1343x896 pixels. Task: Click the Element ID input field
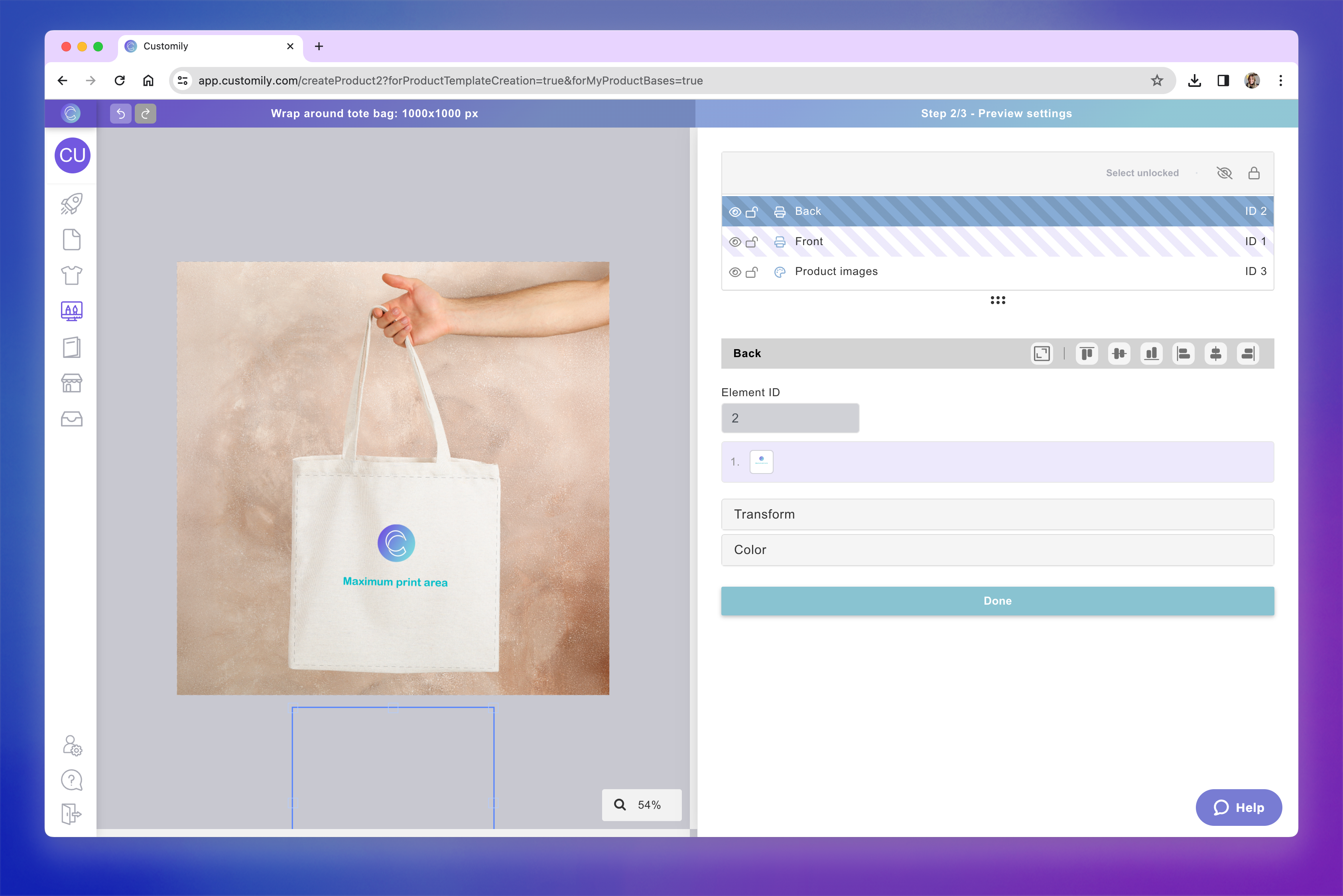point(790,418)
